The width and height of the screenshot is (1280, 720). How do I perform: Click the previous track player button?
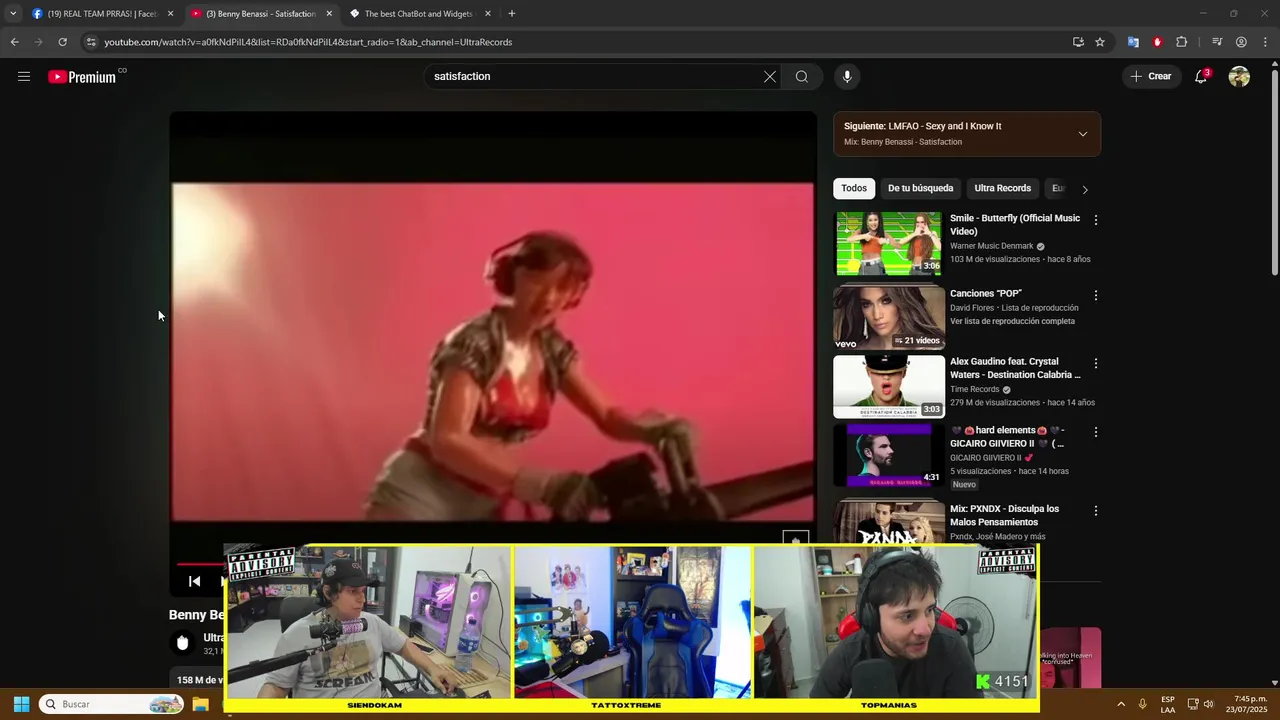pyautogui.click(x=195, y=581)
